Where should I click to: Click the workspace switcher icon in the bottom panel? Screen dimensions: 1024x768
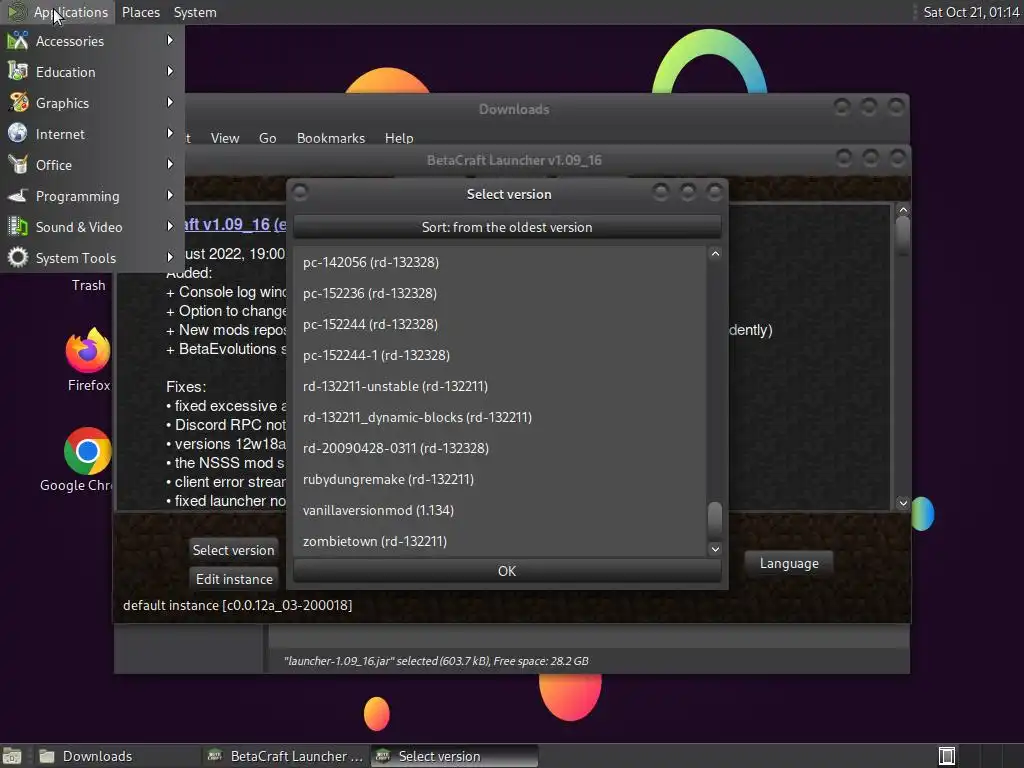947,756
